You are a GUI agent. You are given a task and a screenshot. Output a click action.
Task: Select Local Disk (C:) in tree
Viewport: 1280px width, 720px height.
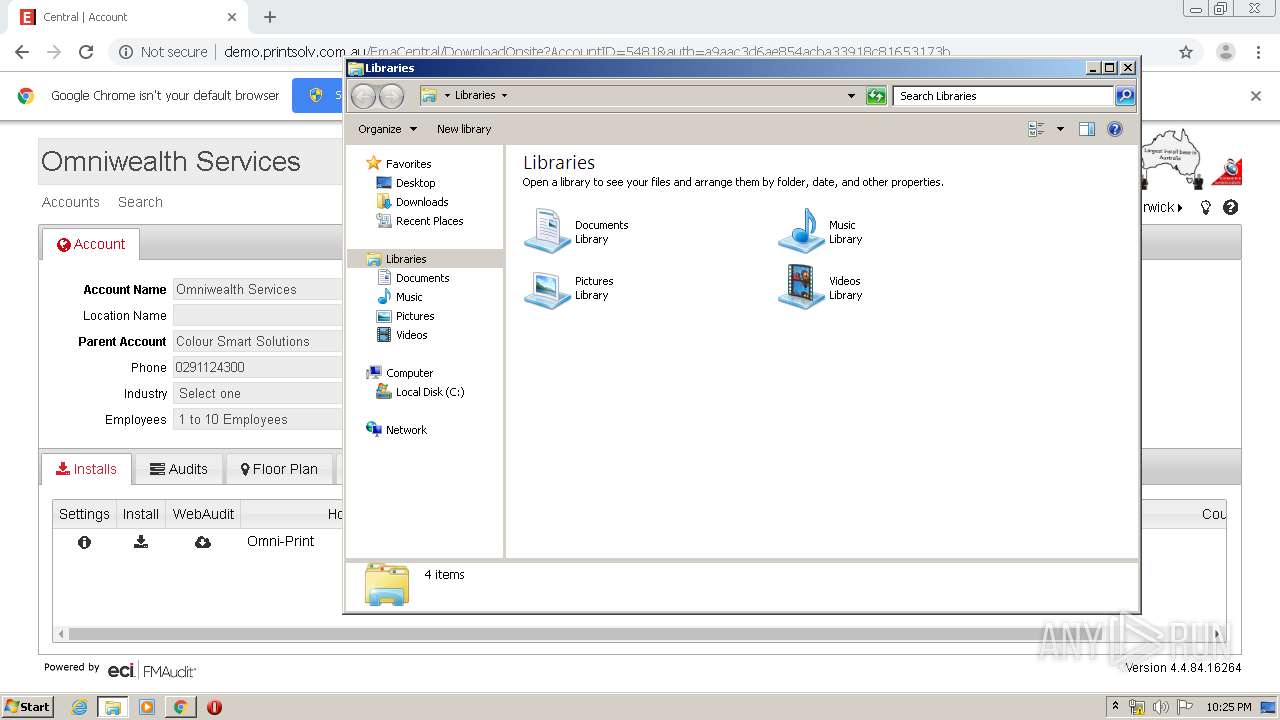(x=429, y=392)
